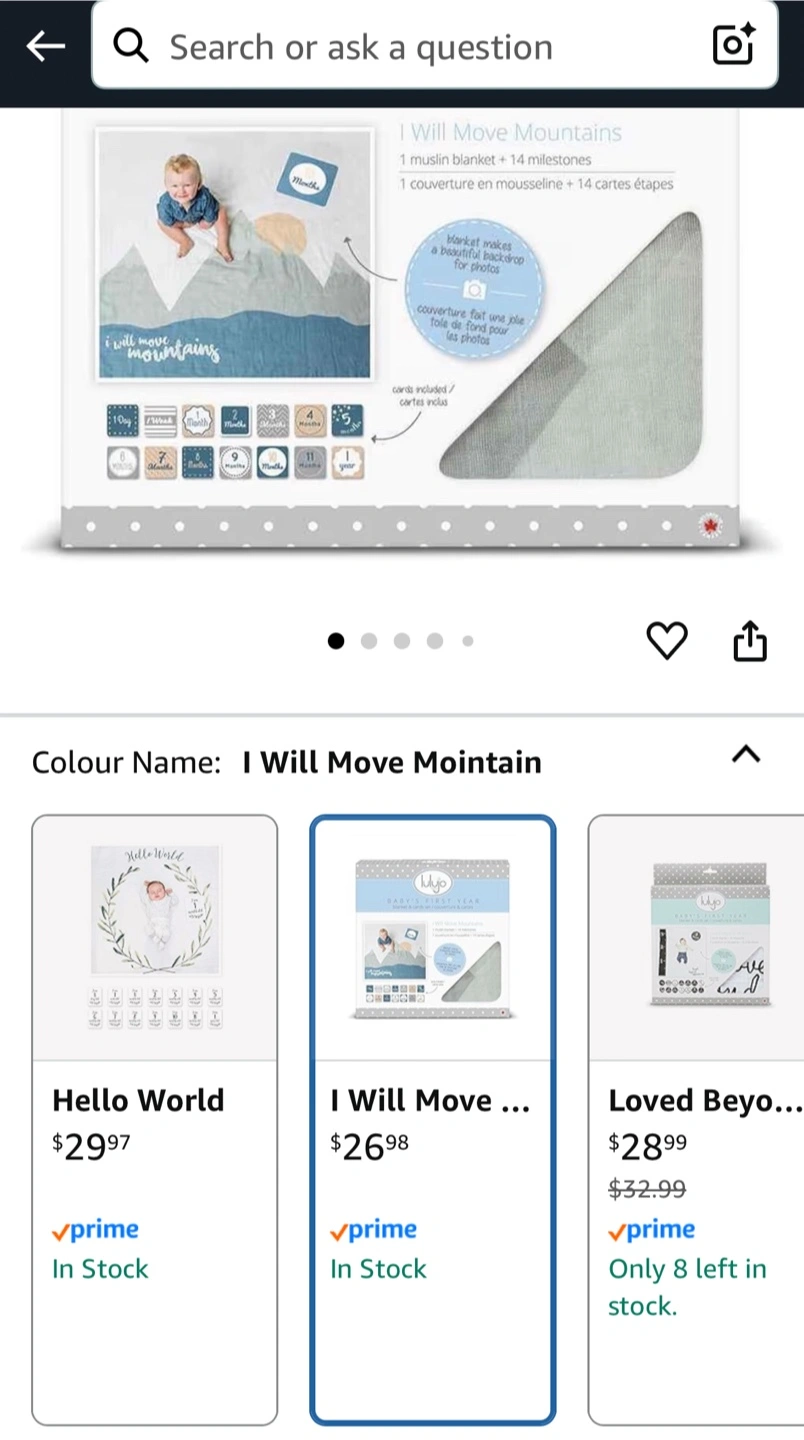Tap the Colour Name label text
The width and height of the screenshot is (804, 1440).
(x=126, y=763)
